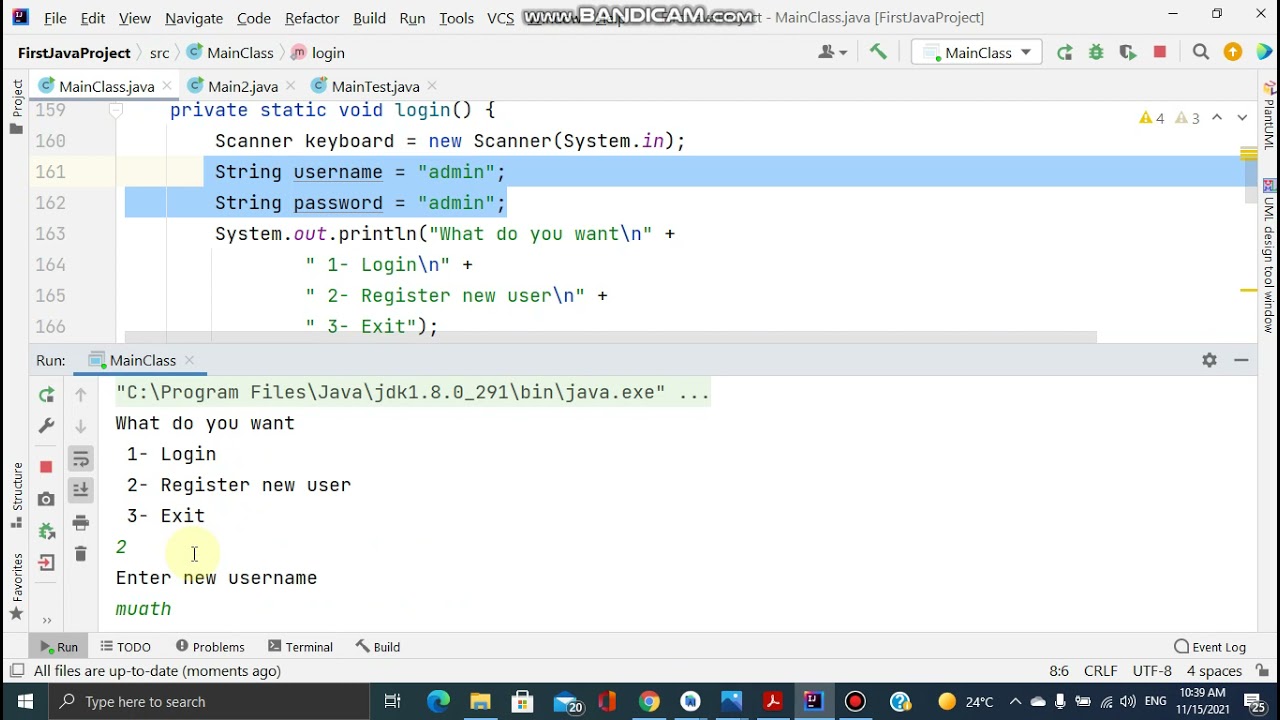Show the yellow warnings count indicator
The height and width of the screenshot is (720, 1280).
coord(1152,118)
